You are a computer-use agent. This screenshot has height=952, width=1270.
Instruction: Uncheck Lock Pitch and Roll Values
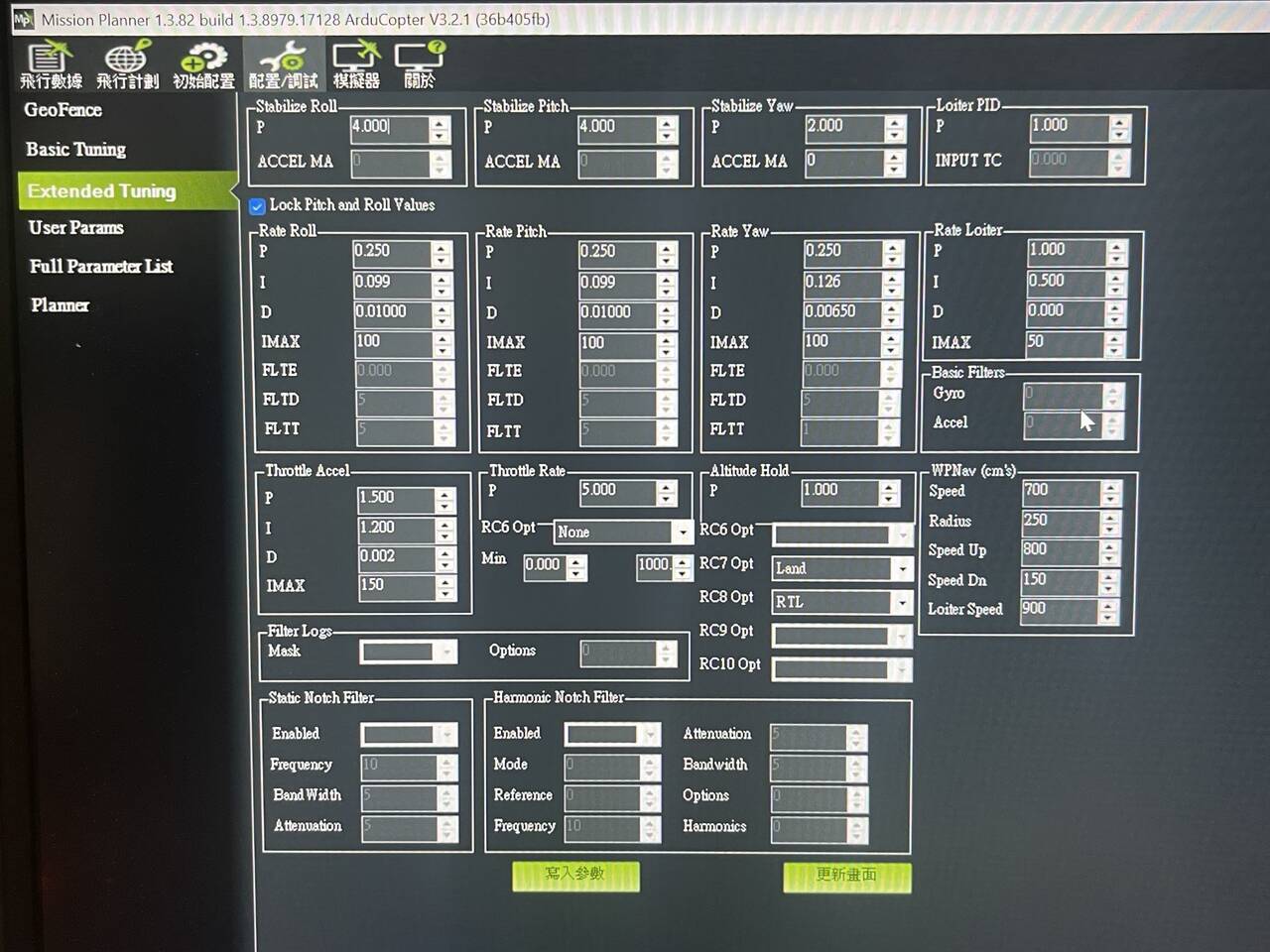[x=257, y=206]
